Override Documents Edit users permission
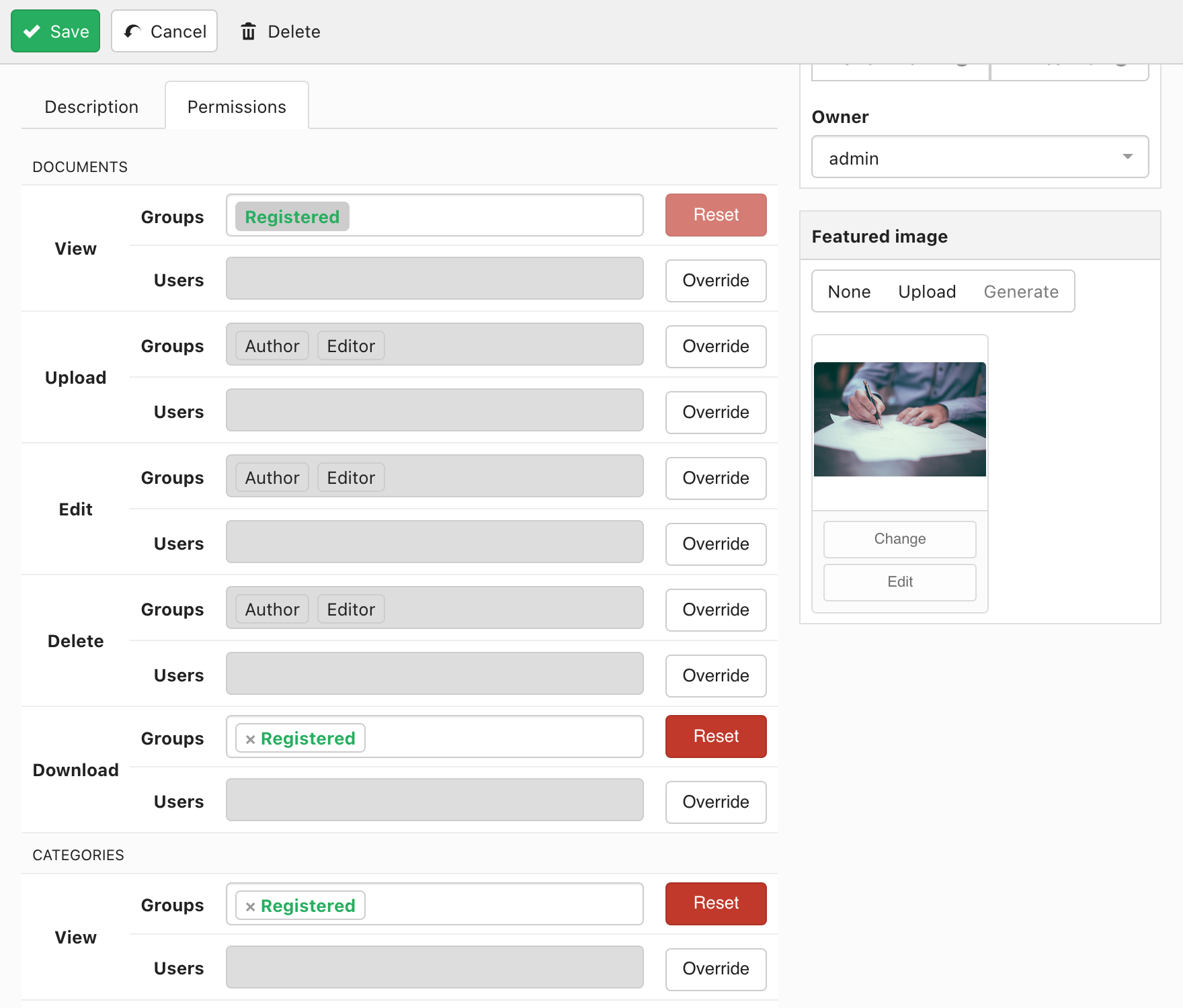This screenshot has width=1183, height=1008. coord(715,544)
